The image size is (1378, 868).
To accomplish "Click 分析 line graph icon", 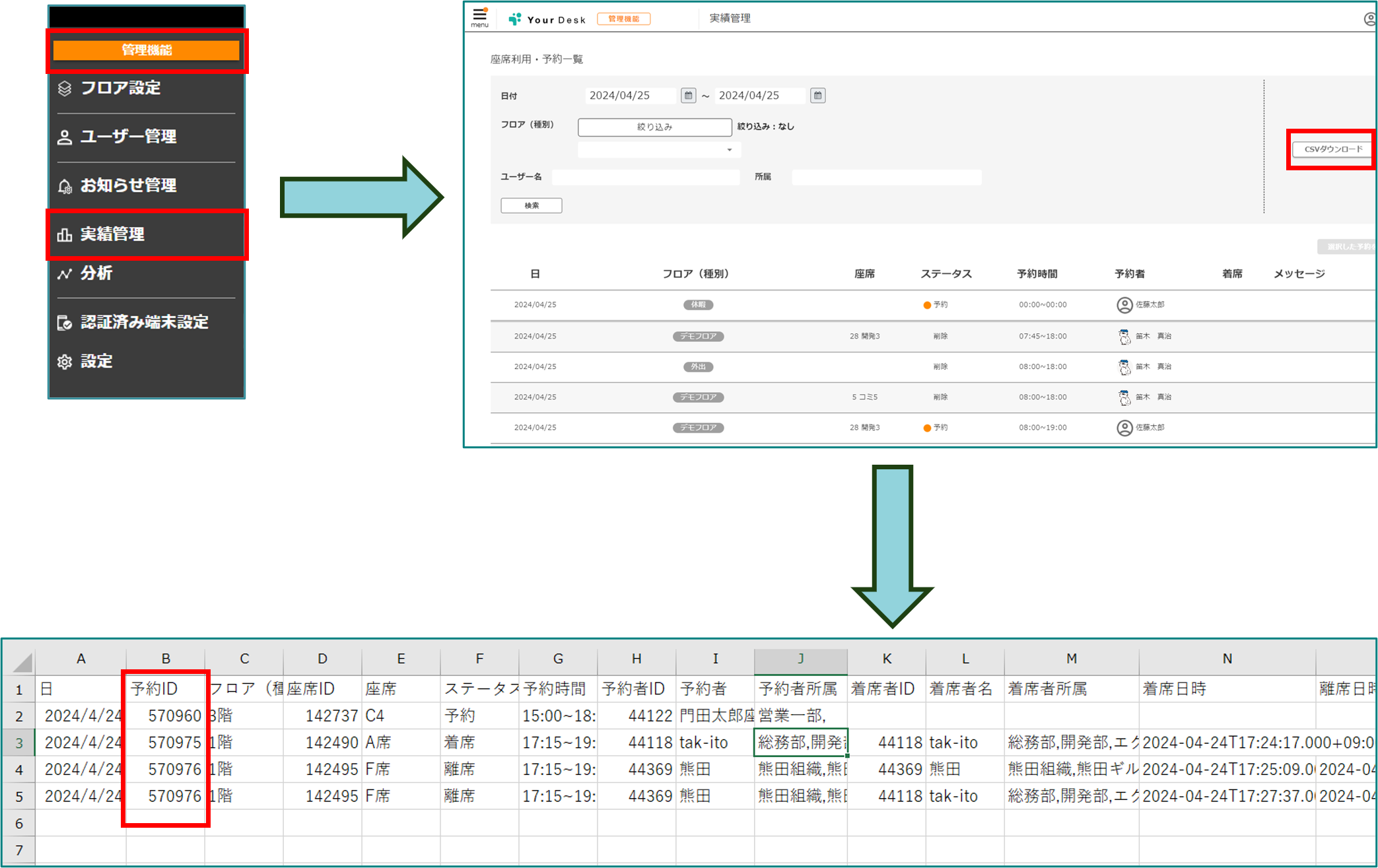I will (x=65, y=274).
